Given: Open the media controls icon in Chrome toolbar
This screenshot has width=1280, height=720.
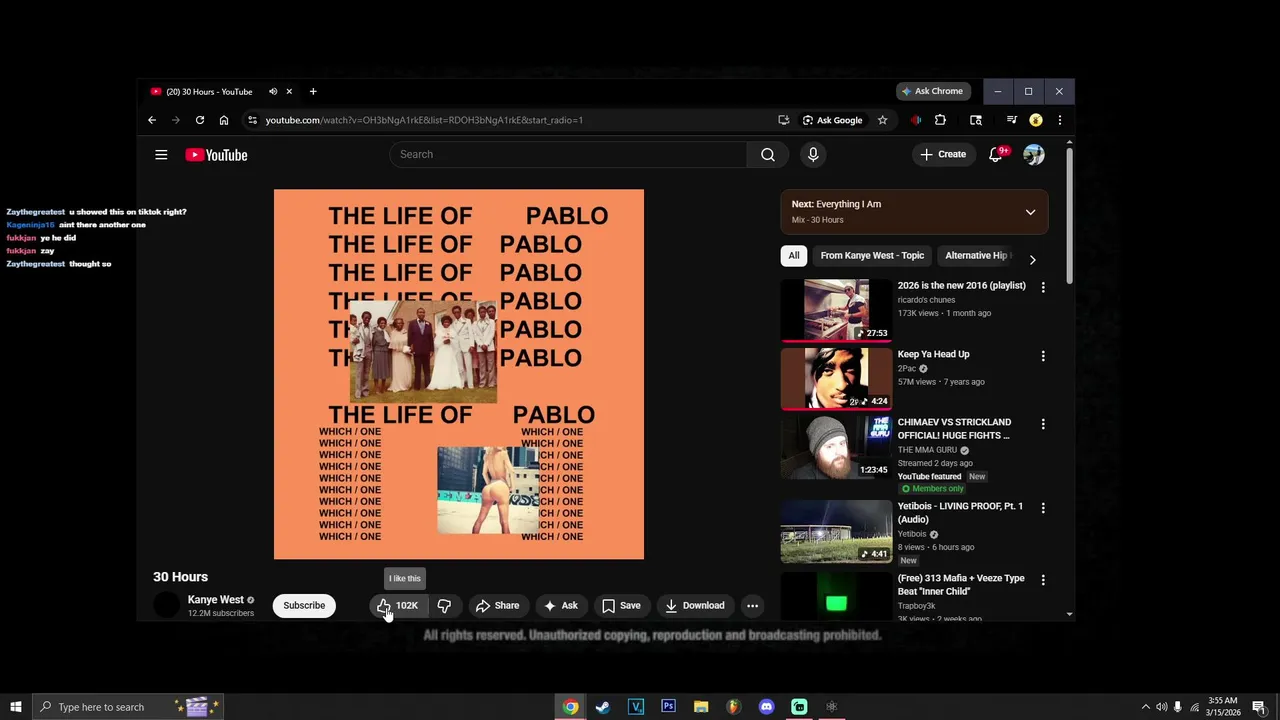Looking at the screenshot, I should [x=1012, y=120].
